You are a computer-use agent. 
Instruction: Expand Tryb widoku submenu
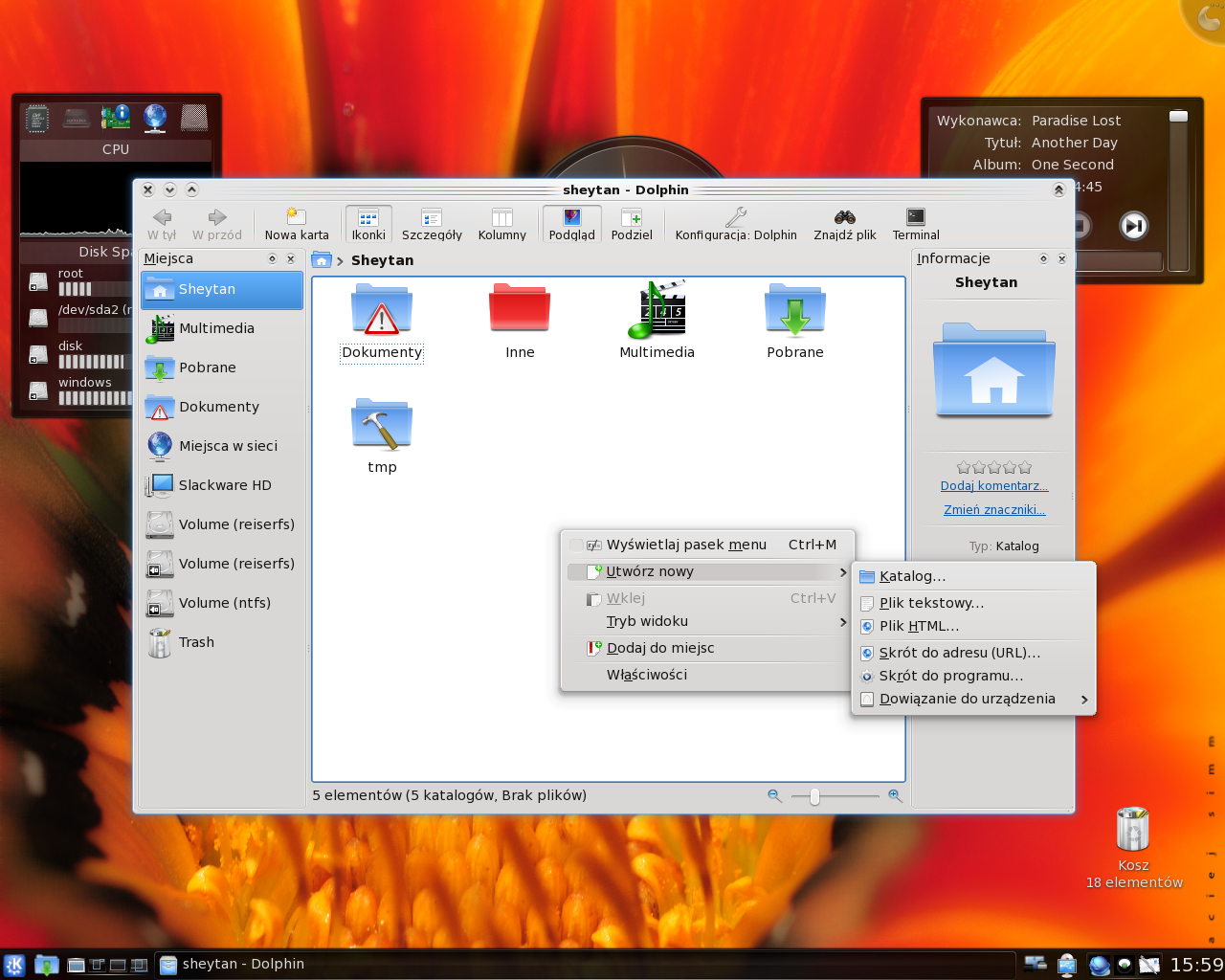coord(707,621)
